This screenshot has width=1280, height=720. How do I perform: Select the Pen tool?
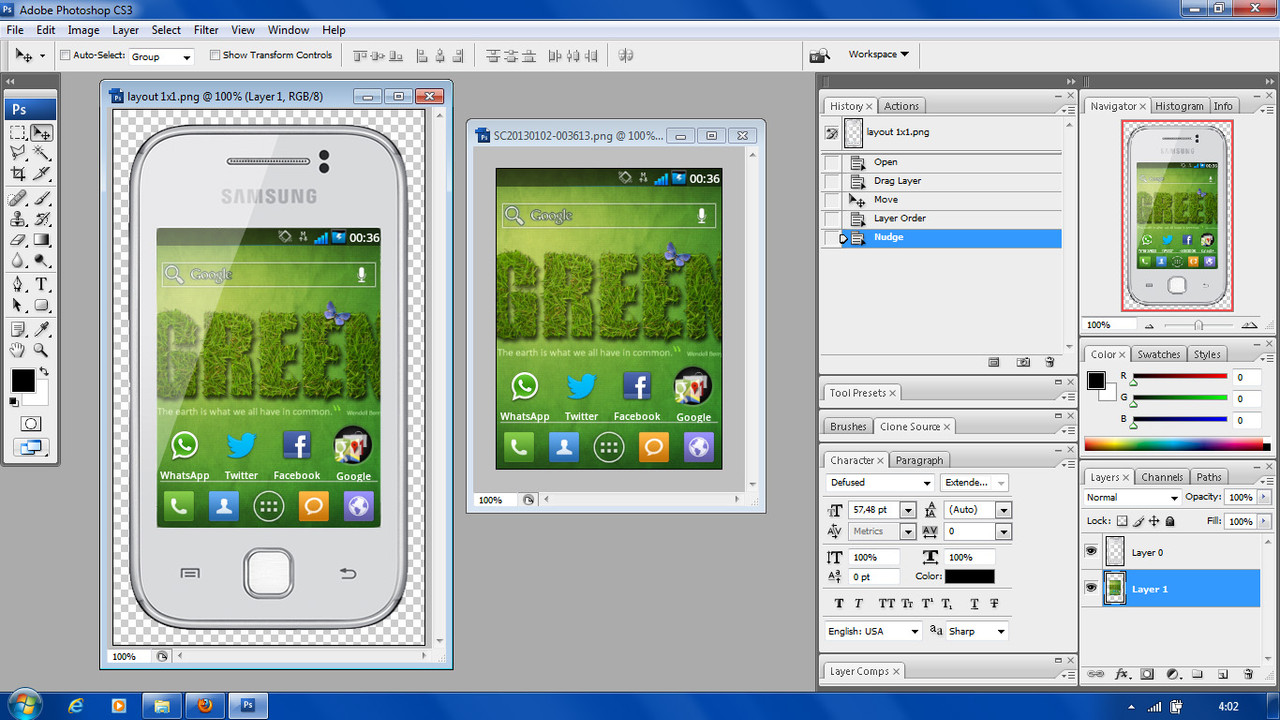[18, 284]
